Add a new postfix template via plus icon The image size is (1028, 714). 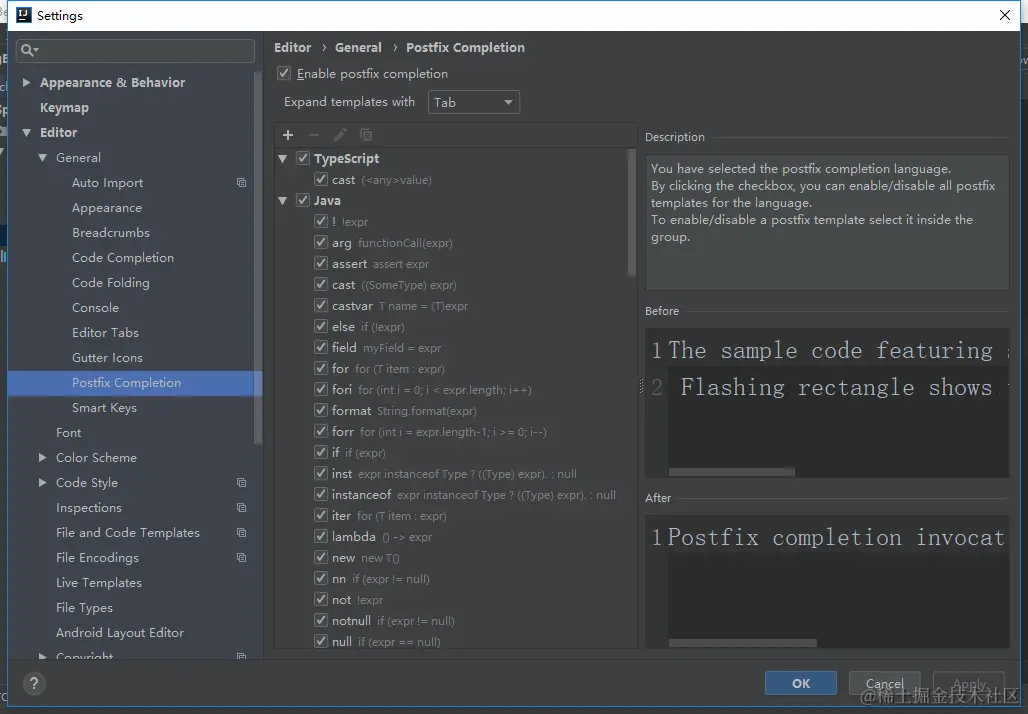288,134
